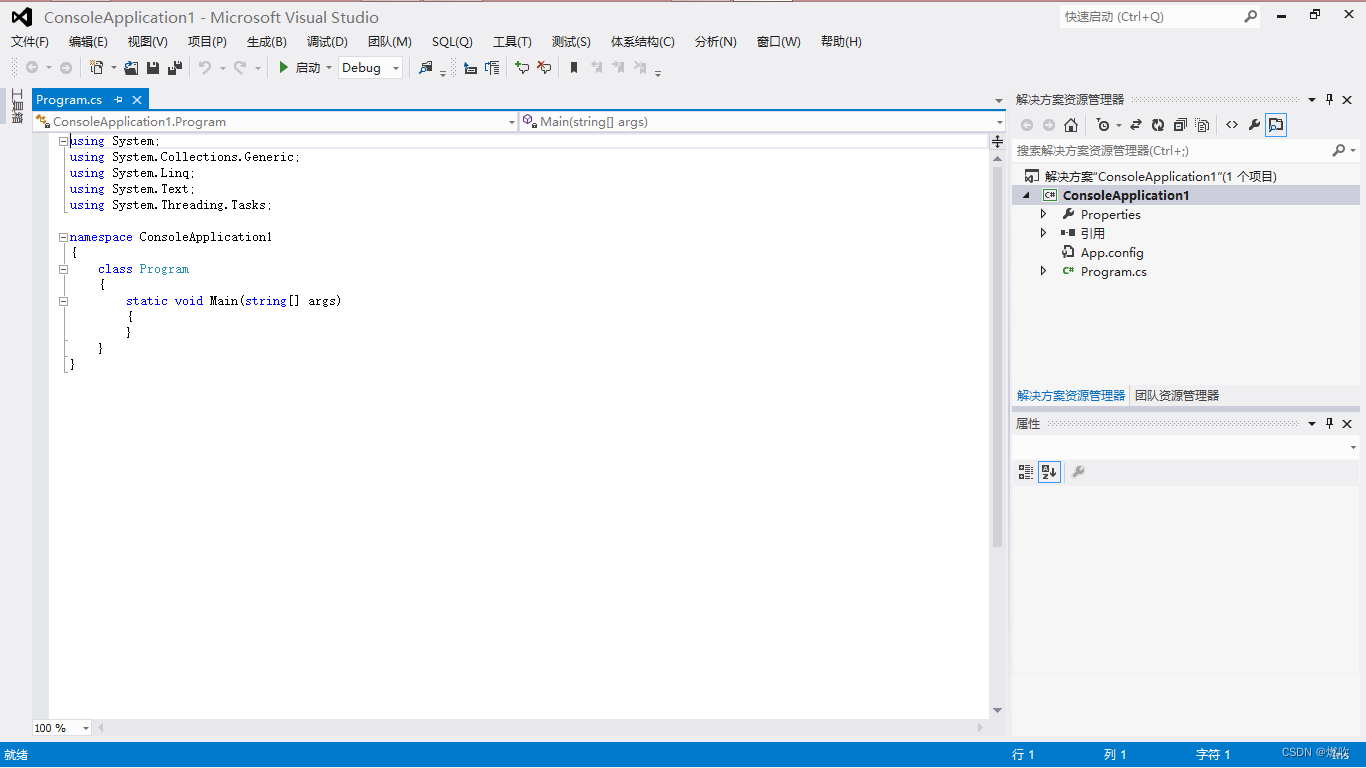Viewport: 1366px width, 768px height.
Task: Open the 调试(D) menu
Action: click(x=327, y=42)
